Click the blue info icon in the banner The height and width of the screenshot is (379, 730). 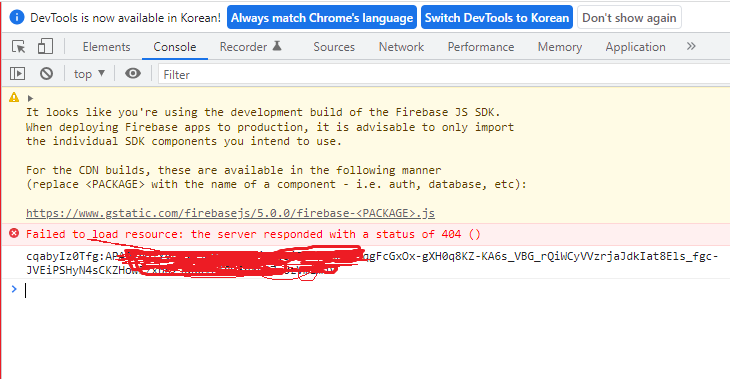click(17, 17)
